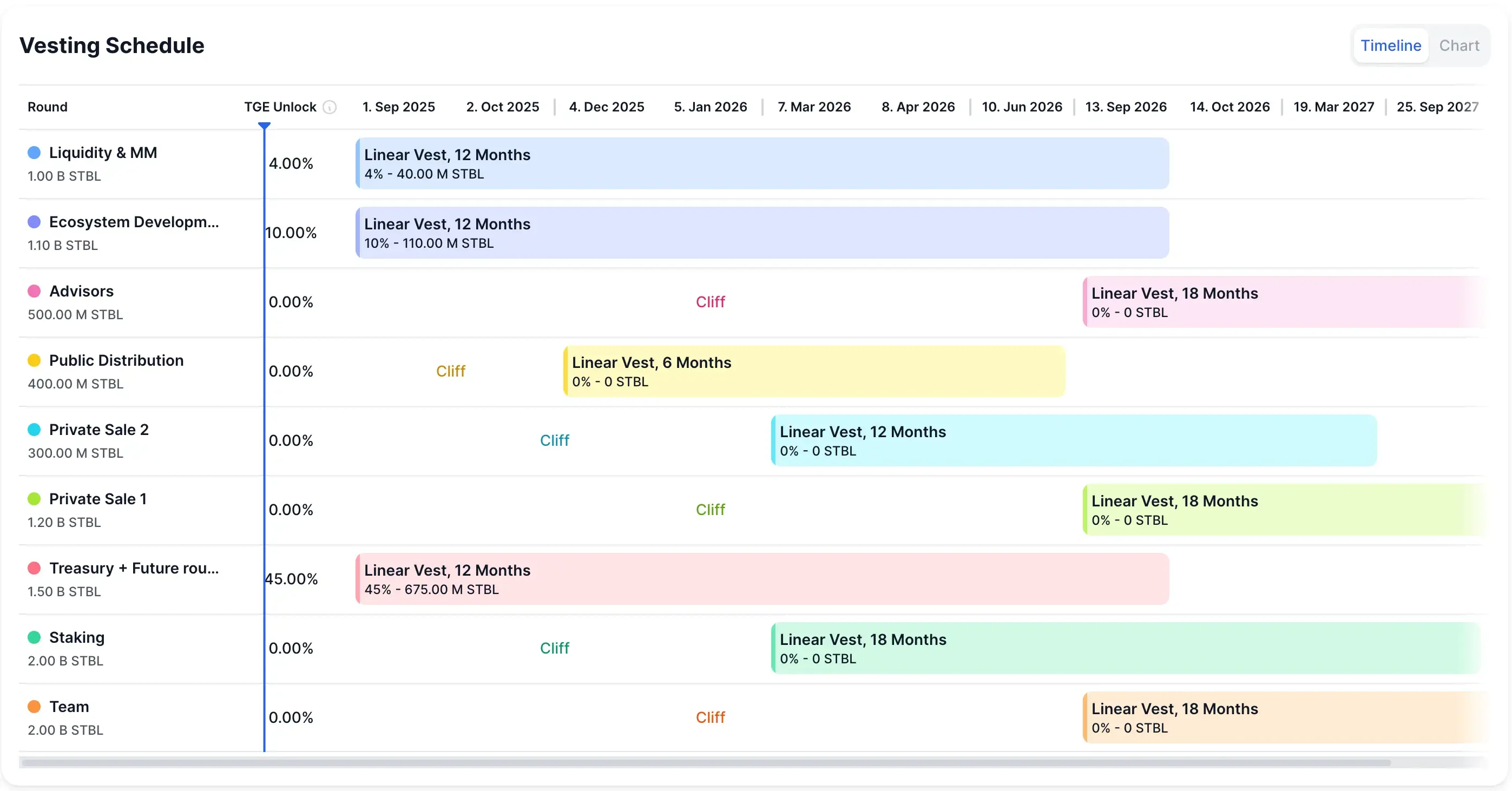Screen dimensions: 1512x791
Task: Click the TGE Unlock info icon
Action: coord(330,107)
